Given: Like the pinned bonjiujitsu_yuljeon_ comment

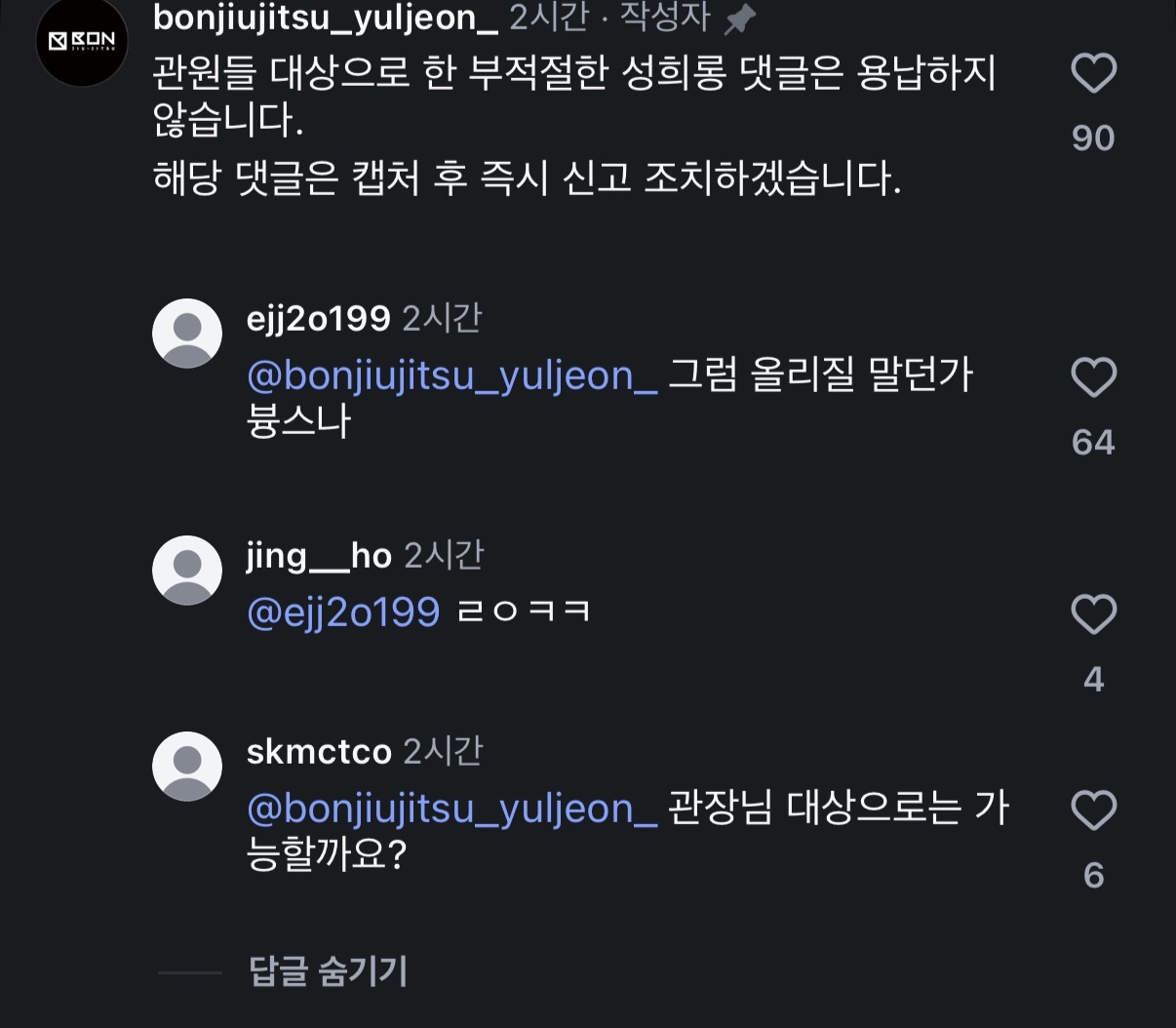Looking at the screenshot, I should [x=1093, y=74].
